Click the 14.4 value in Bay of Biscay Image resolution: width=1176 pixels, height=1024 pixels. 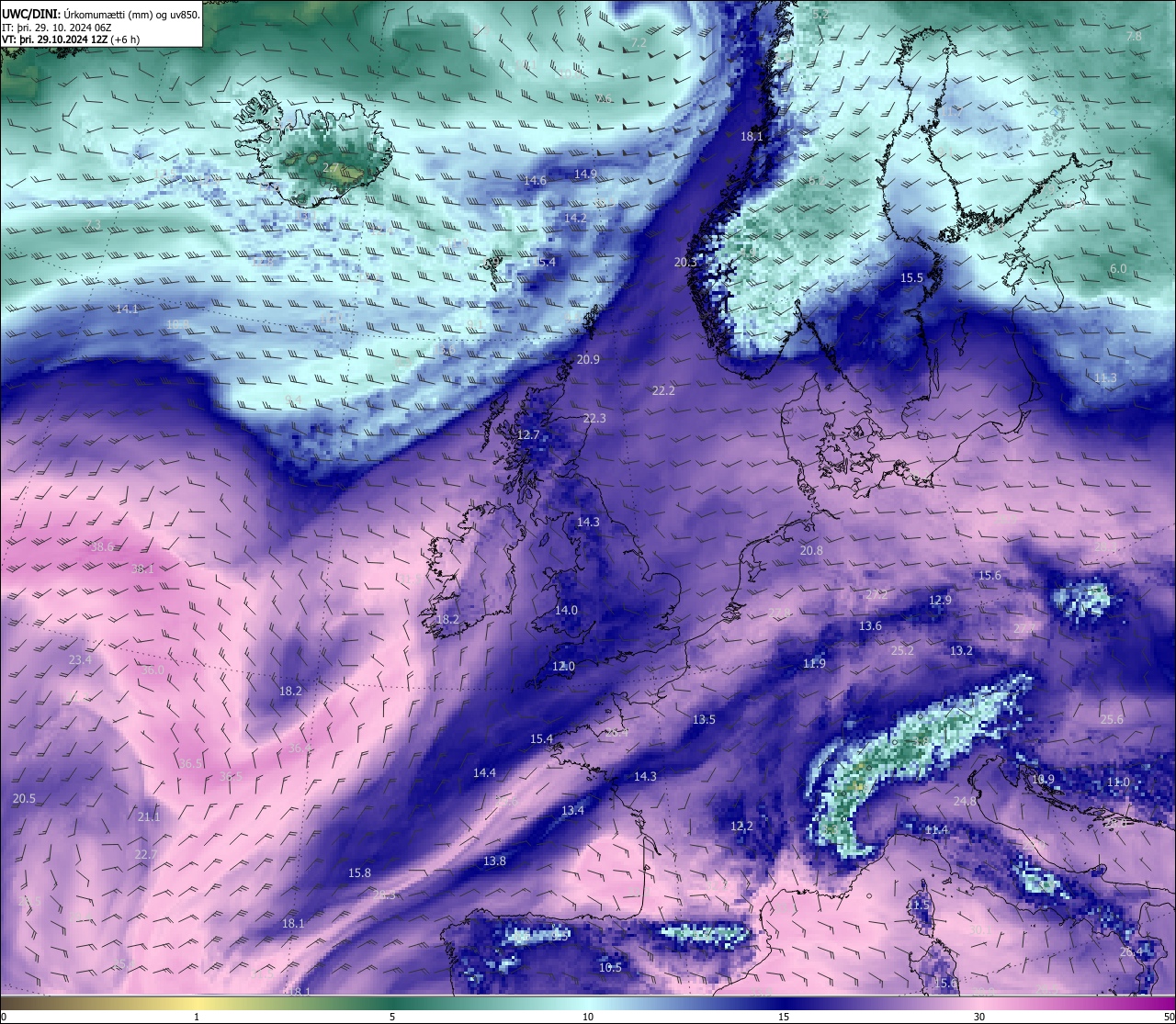pyautogui.click(x=484, y=772)
